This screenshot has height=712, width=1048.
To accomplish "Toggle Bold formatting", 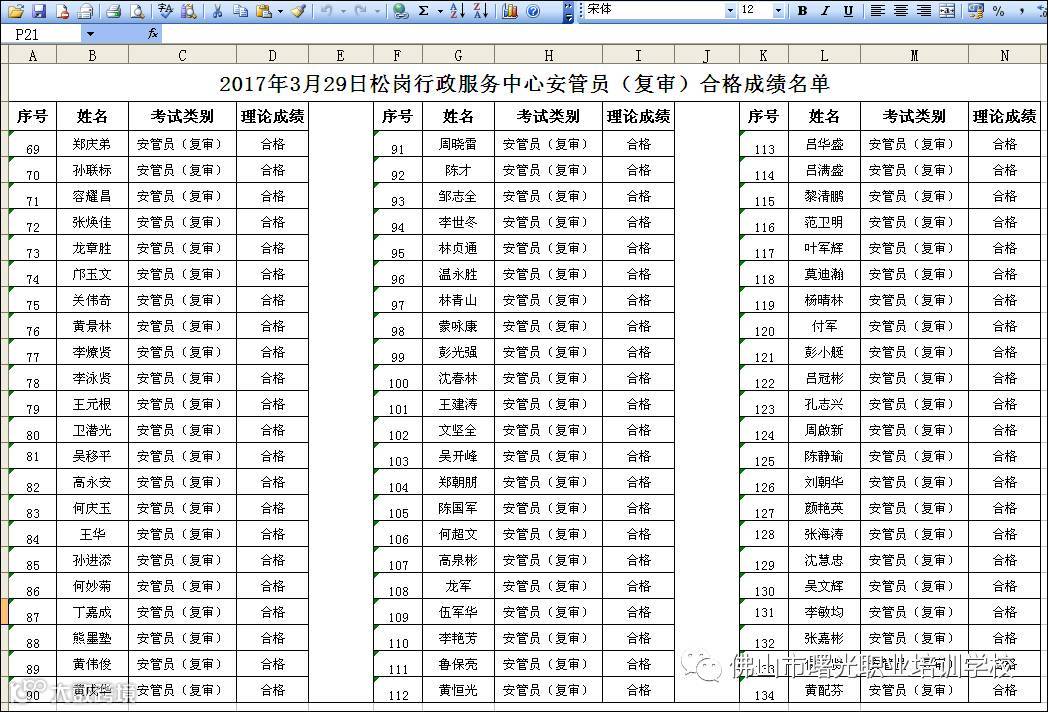I will [x=803, y=11].
